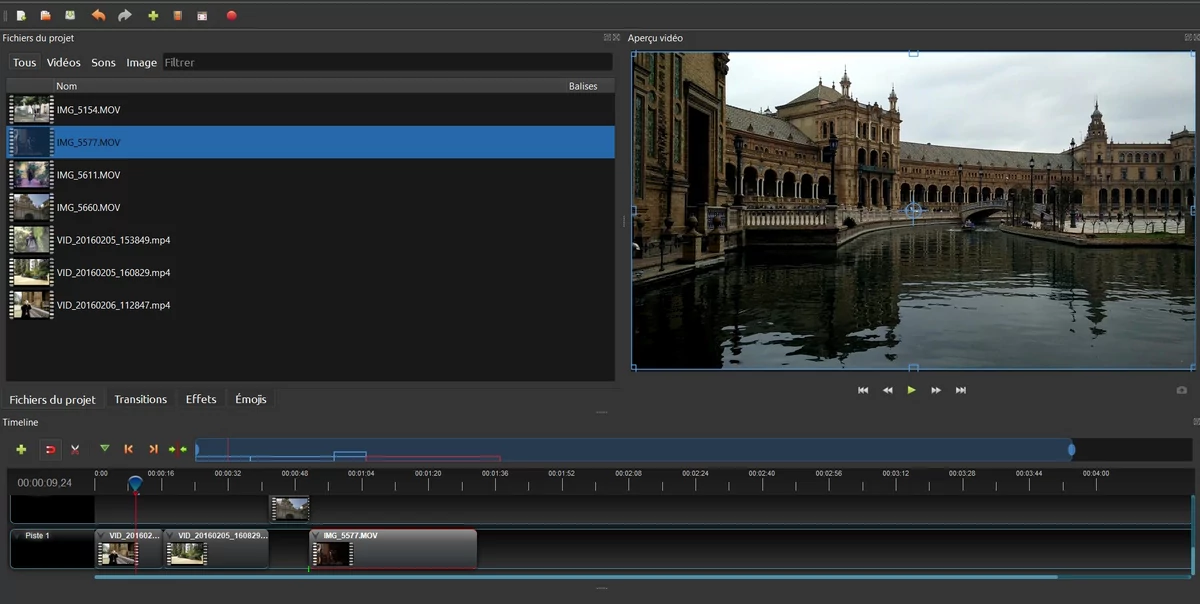Play the video preview
This screenshot has height=604, width=1200.
[911, 390]
